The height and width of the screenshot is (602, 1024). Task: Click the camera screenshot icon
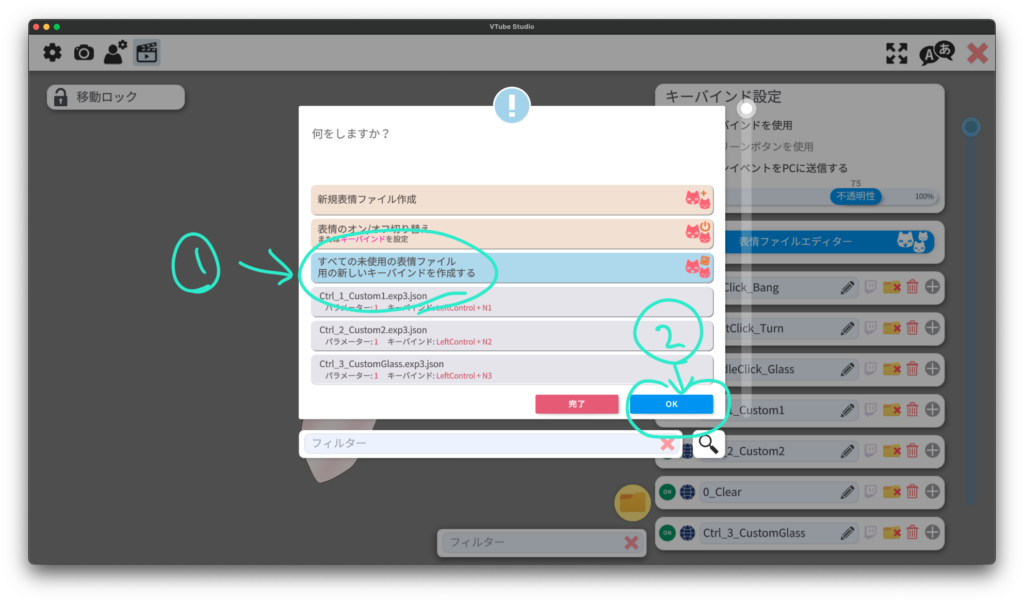pos(84,53)
